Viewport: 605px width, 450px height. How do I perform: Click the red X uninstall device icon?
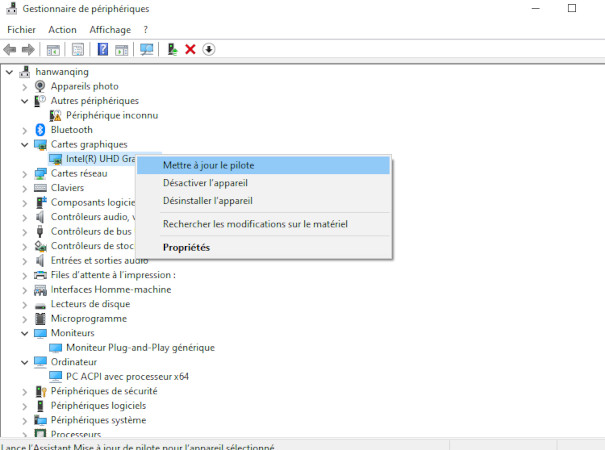click(190, 49)
